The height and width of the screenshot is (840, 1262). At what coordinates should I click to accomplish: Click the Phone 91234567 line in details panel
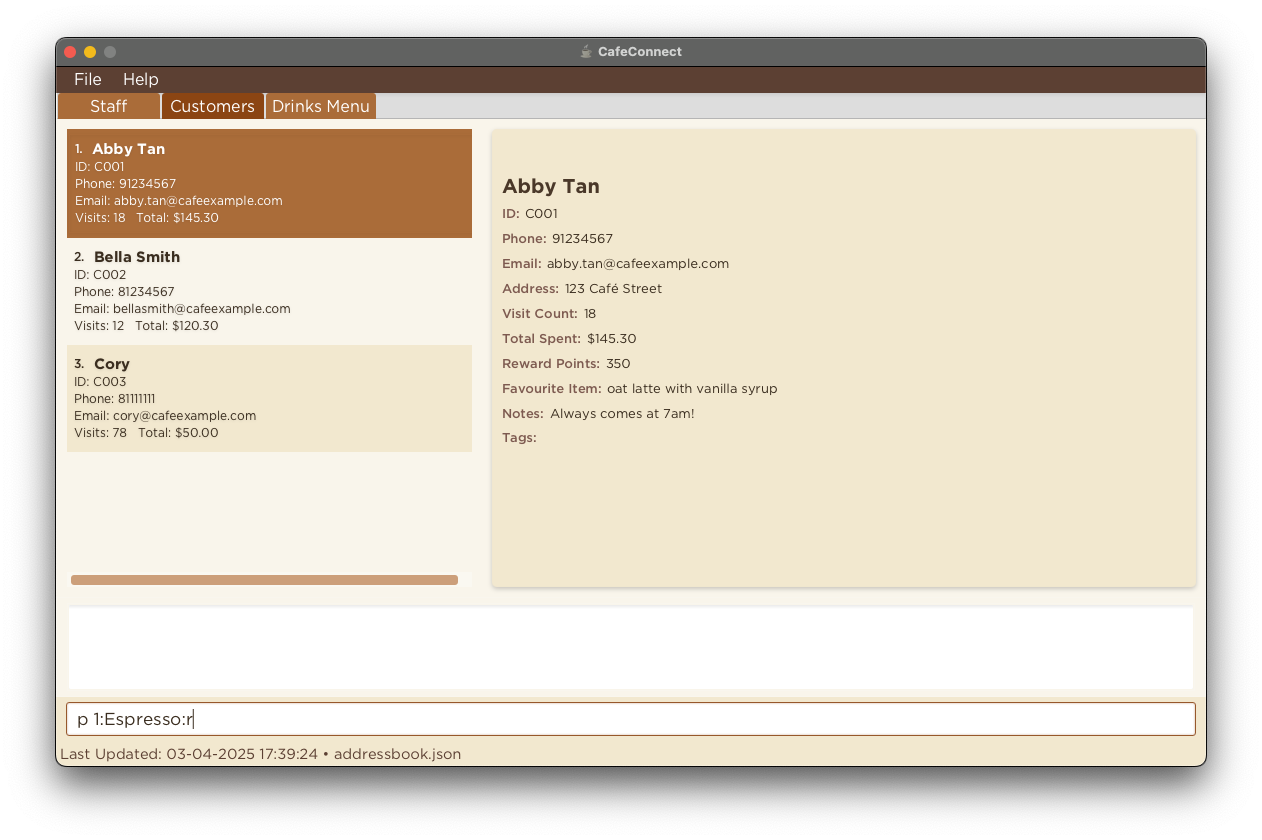(x=557, y=239)
